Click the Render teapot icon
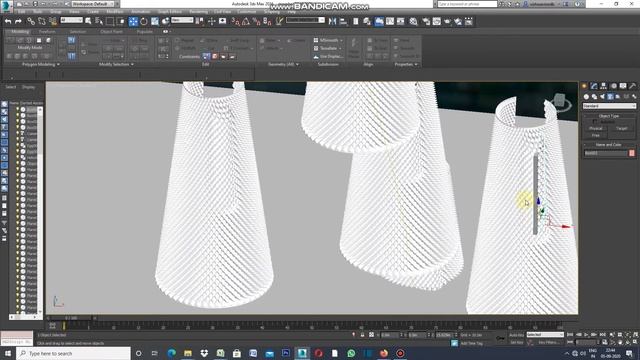The image size is (640, 360). pyautogui.click(x=447, y=21)
